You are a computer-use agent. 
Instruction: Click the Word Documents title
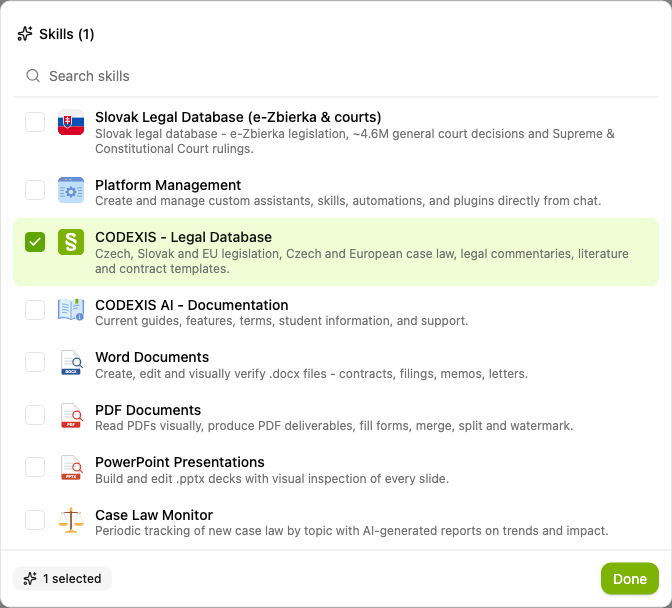(x=152, y=357)
